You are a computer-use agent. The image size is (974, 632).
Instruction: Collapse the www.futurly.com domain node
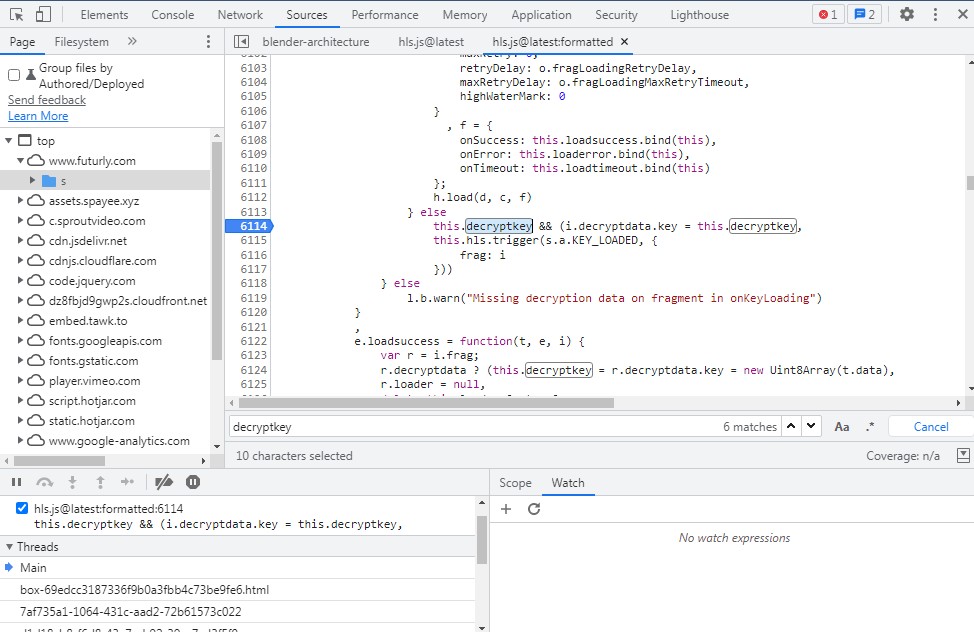tap(21, 161)
